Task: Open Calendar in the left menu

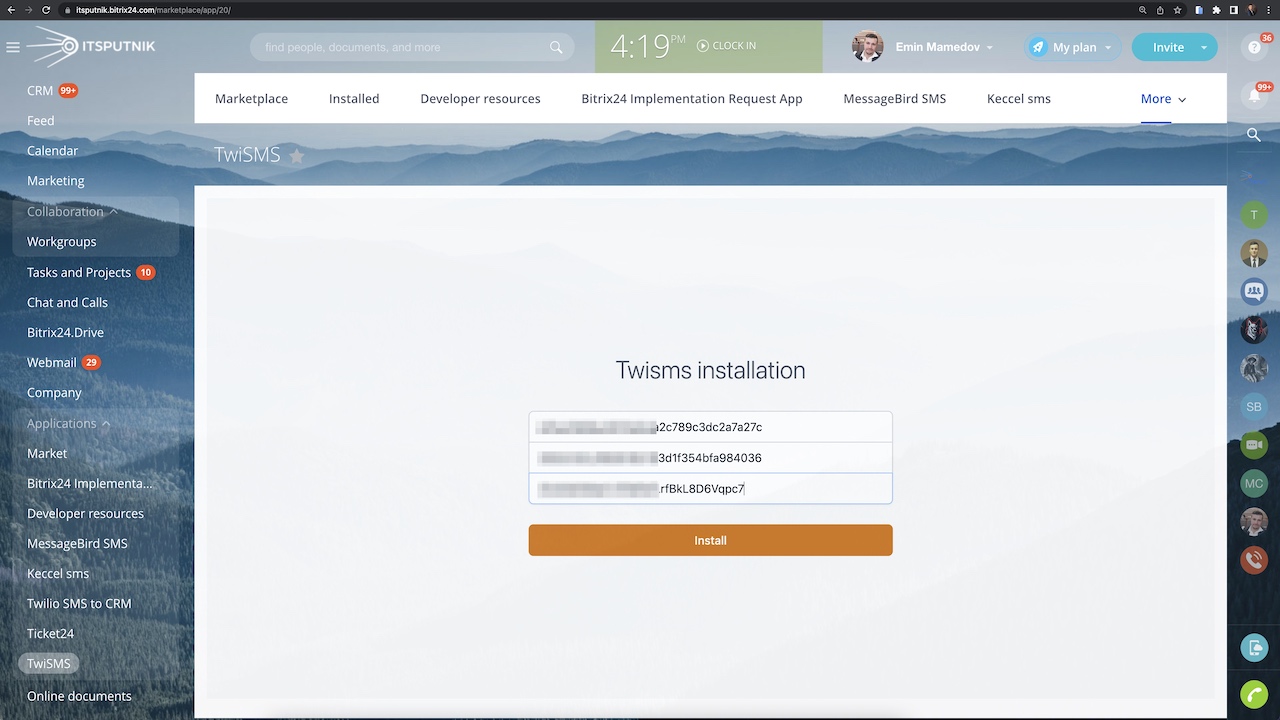Action: [x=52, y=151]
